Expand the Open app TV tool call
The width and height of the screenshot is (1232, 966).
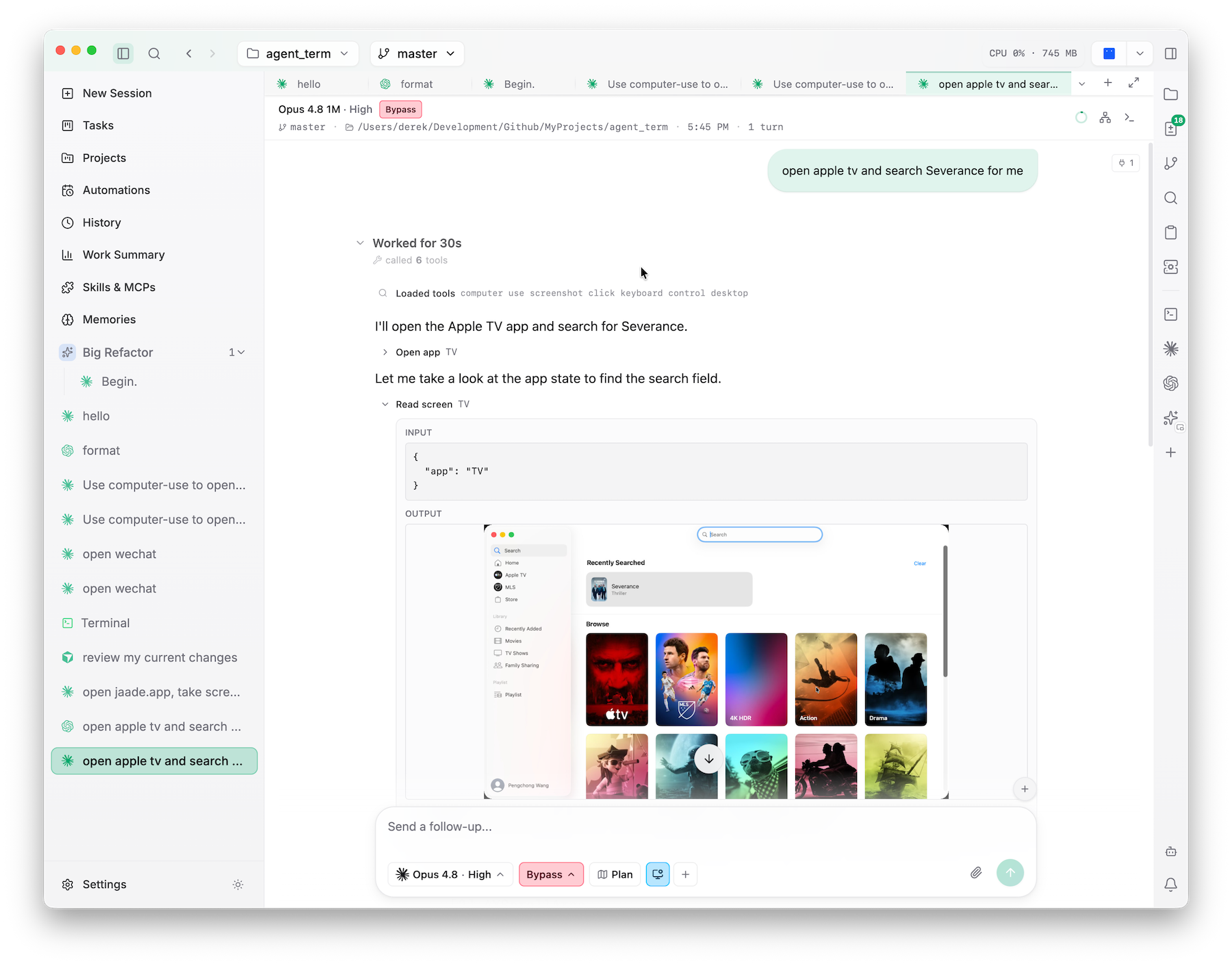(x=385, y=352)
